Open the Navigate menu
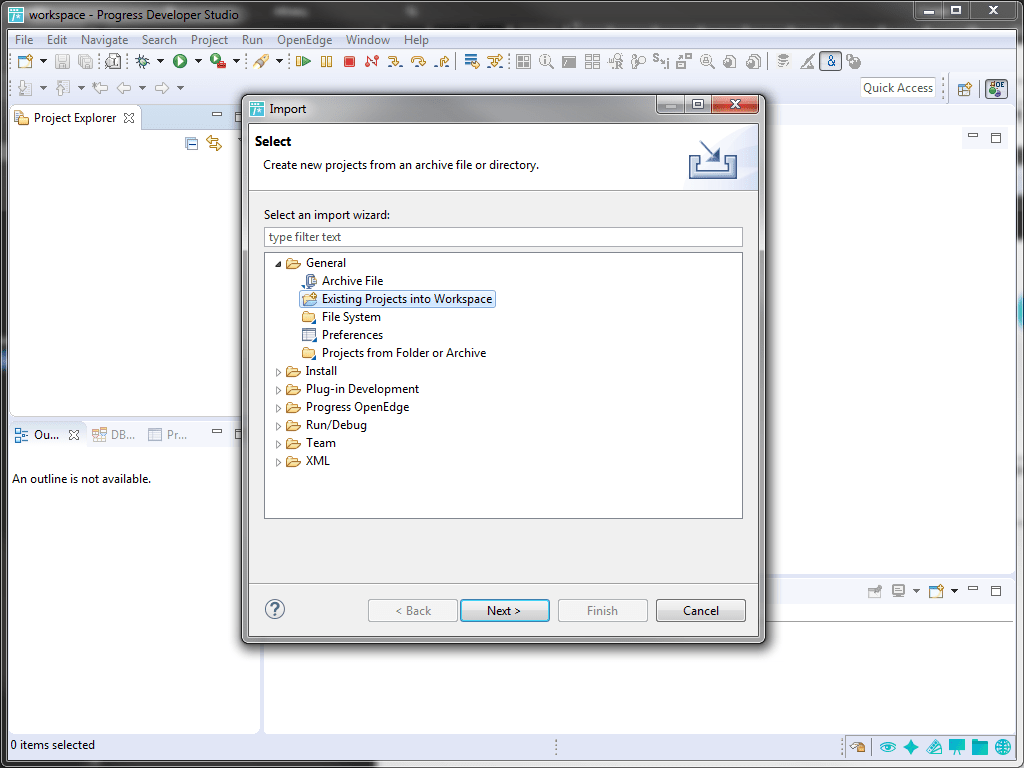The height and width of the screenshot is (768, 1024). [x=104, y=40]
